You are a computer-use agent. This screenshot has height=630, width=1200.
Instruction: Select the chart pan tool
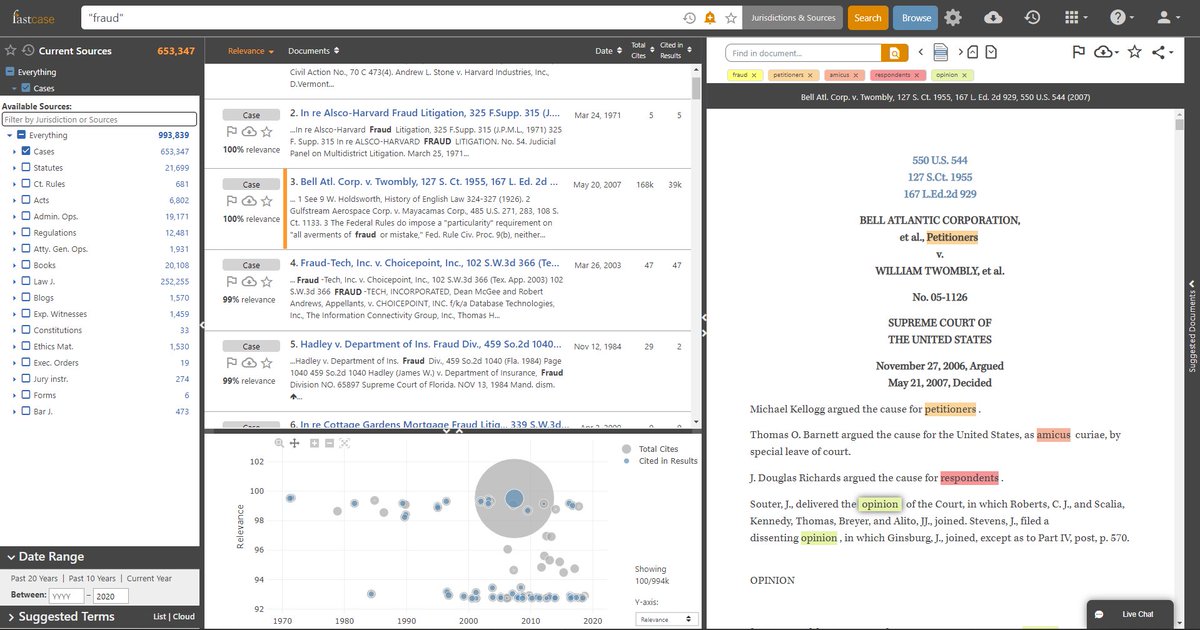point(295,442)
